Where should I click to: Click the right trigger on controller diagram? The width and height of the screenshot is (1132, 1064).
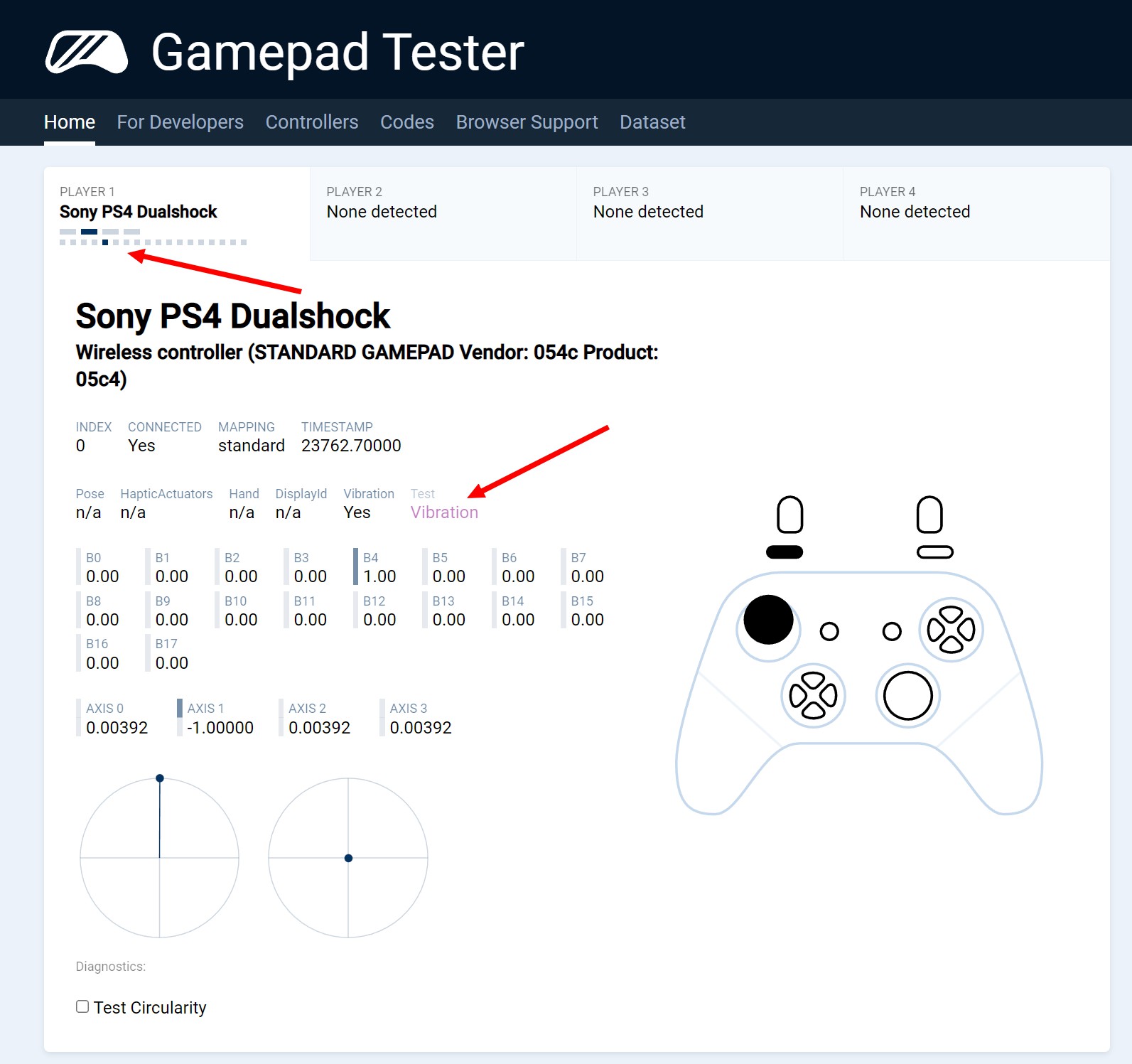(x=929, y=515)
